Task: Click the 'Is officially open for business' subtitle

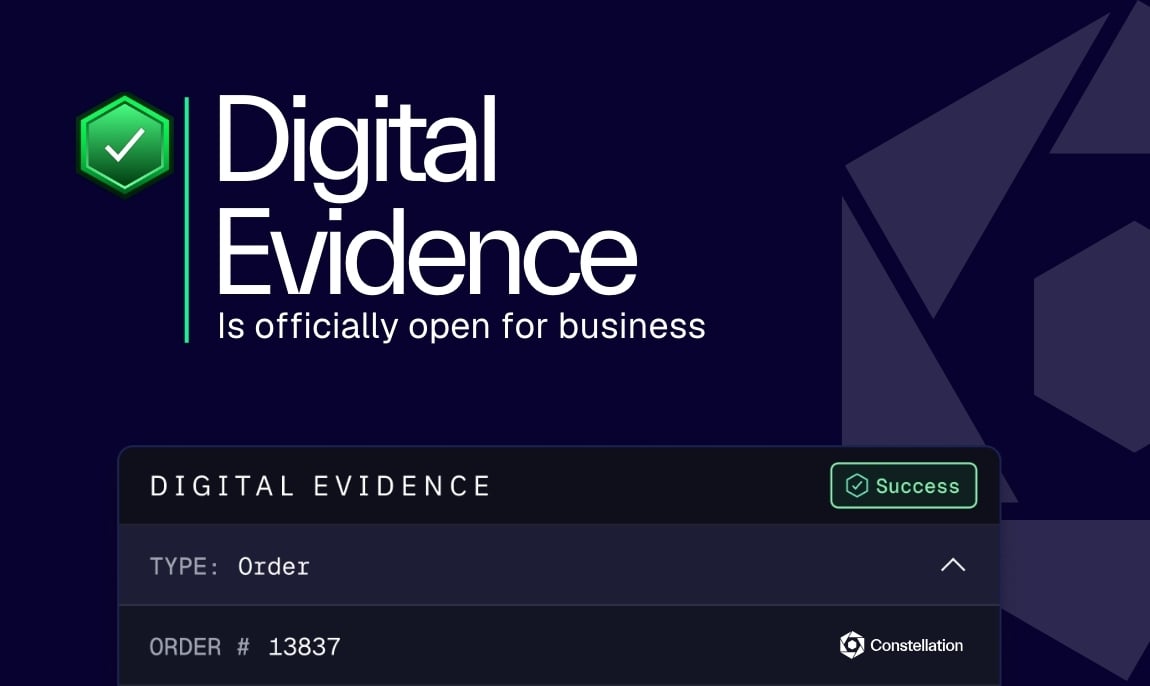Action: (461, 326)
